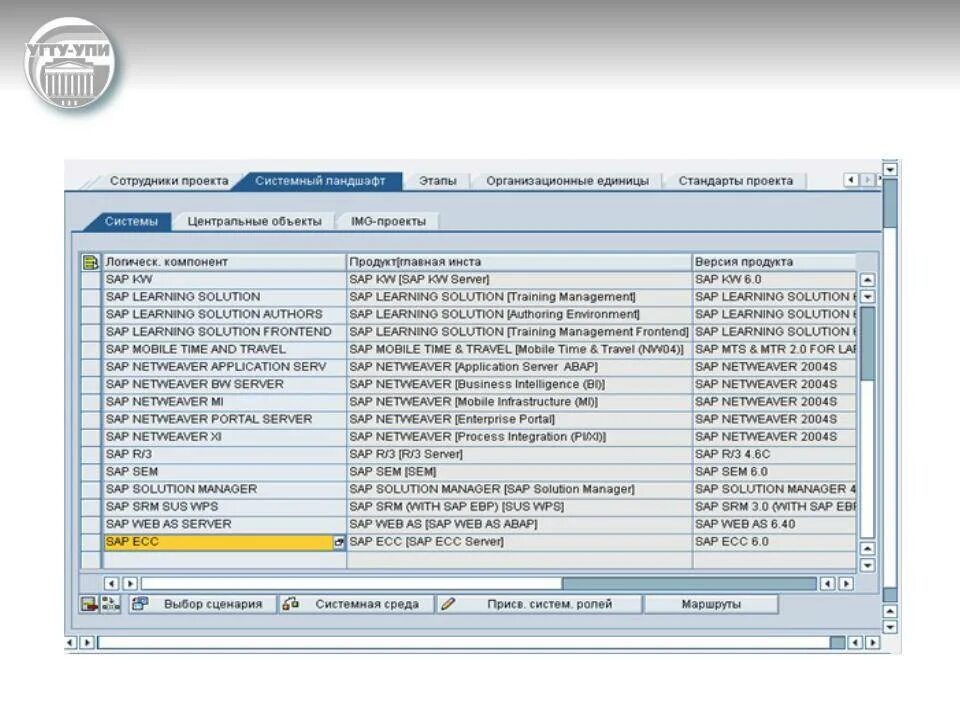Click table vertical scrollbar thumb
The width and height of the screenshot is (960, 720).
[868, 343]
